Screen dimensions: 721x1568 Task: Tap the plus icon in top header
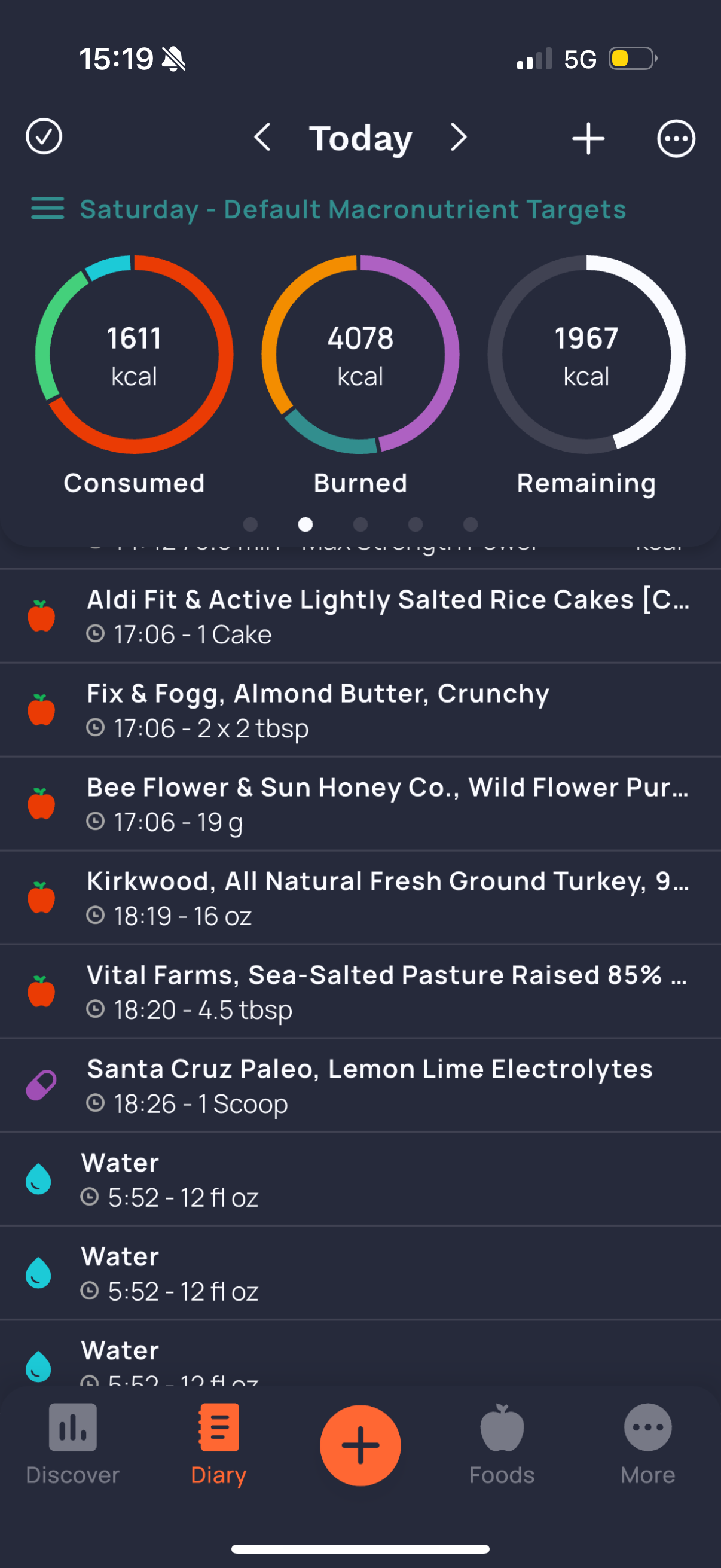[588, 138]
